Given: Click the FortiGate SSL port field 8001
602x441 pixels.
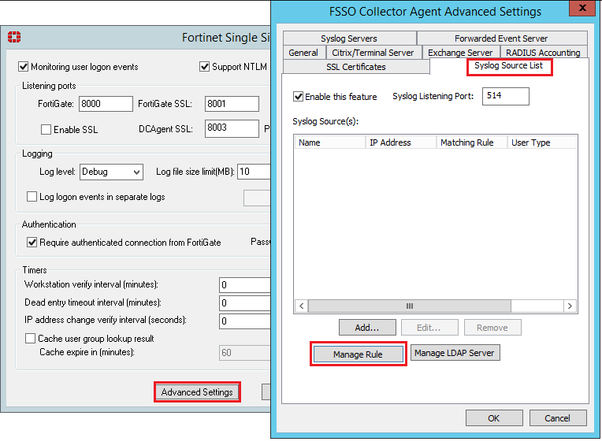Looking at the screenshot, I should 232,104.
